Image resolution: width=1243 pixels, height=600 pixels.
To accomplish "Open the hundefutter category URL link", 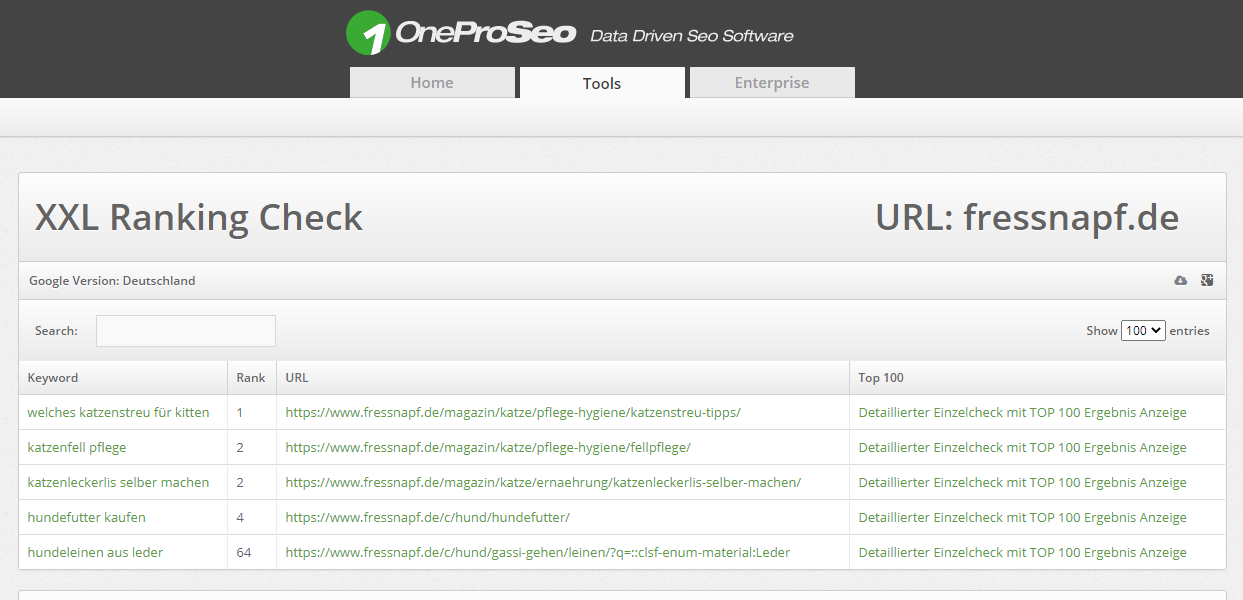I will click(x=427, y=517).
